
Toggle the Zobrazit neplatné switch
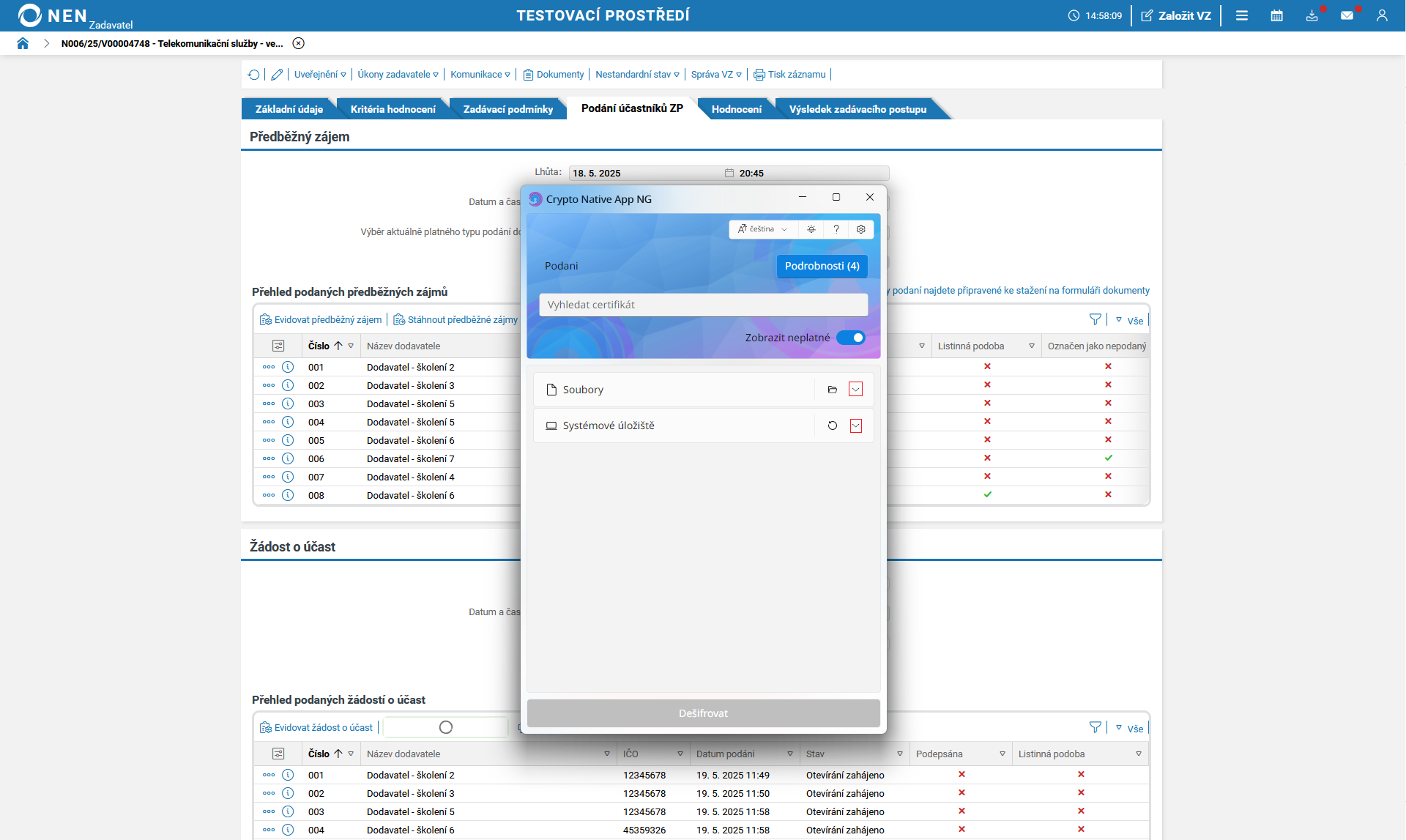click(850, 338)
